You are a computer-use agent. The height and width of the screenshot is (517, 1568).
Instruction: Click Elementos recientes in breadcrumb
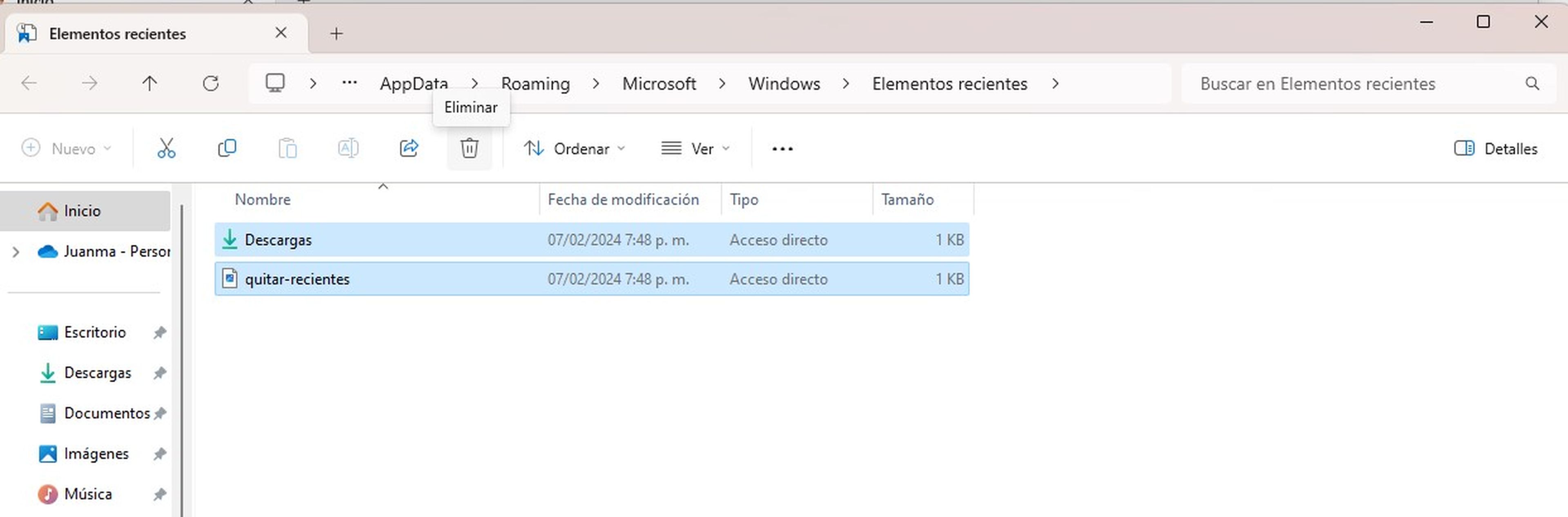pyautogui.click(x=949, y=83)
